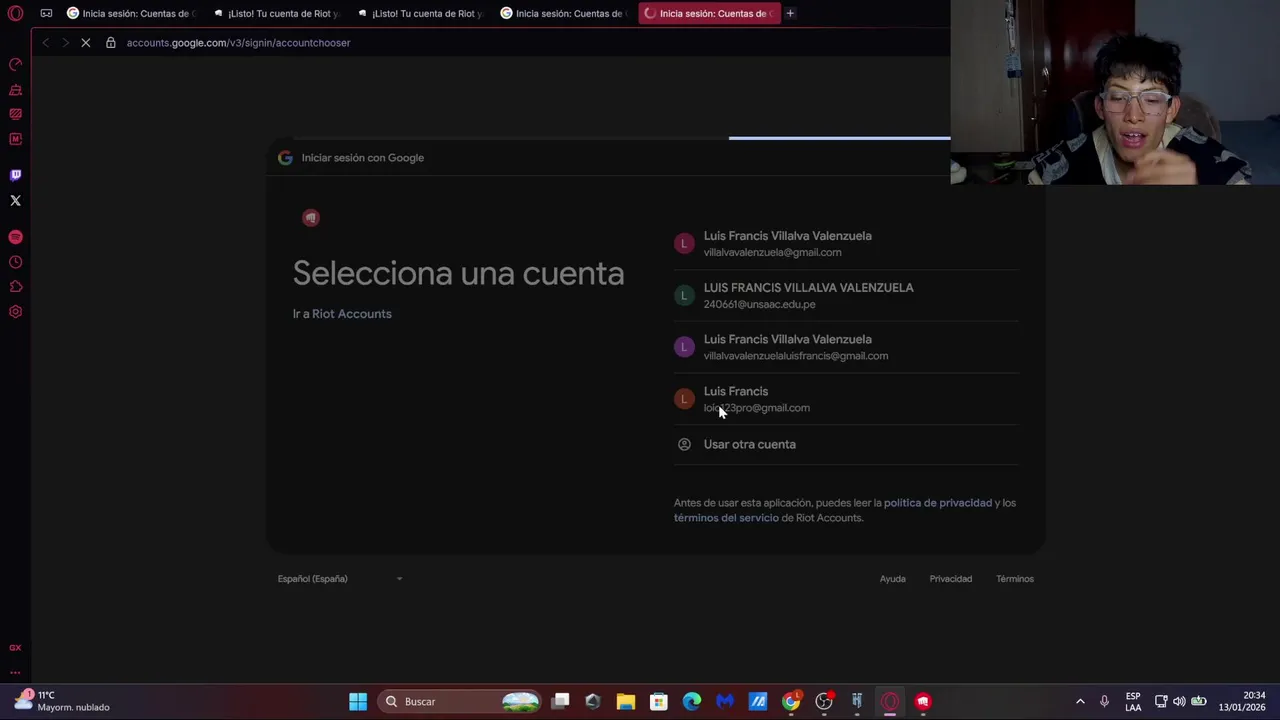The width and height of the screenshot is (1280, 720).
Task: Click the 'Ir a Riot Accounts' text
Action: [x=342, y=314]
